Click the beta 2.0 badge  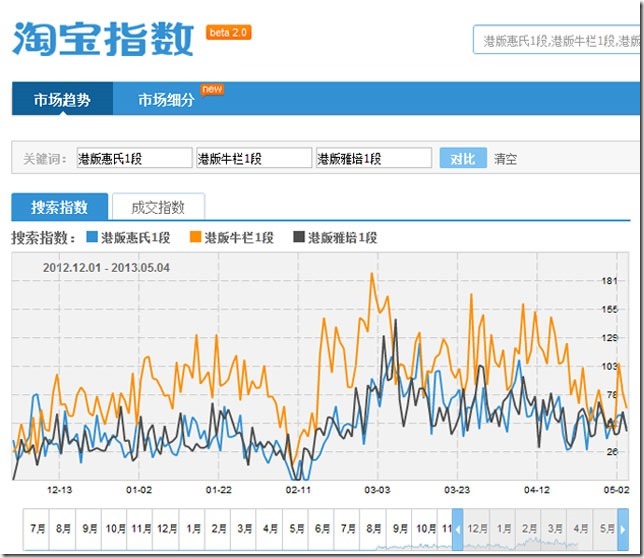point(229,33)
